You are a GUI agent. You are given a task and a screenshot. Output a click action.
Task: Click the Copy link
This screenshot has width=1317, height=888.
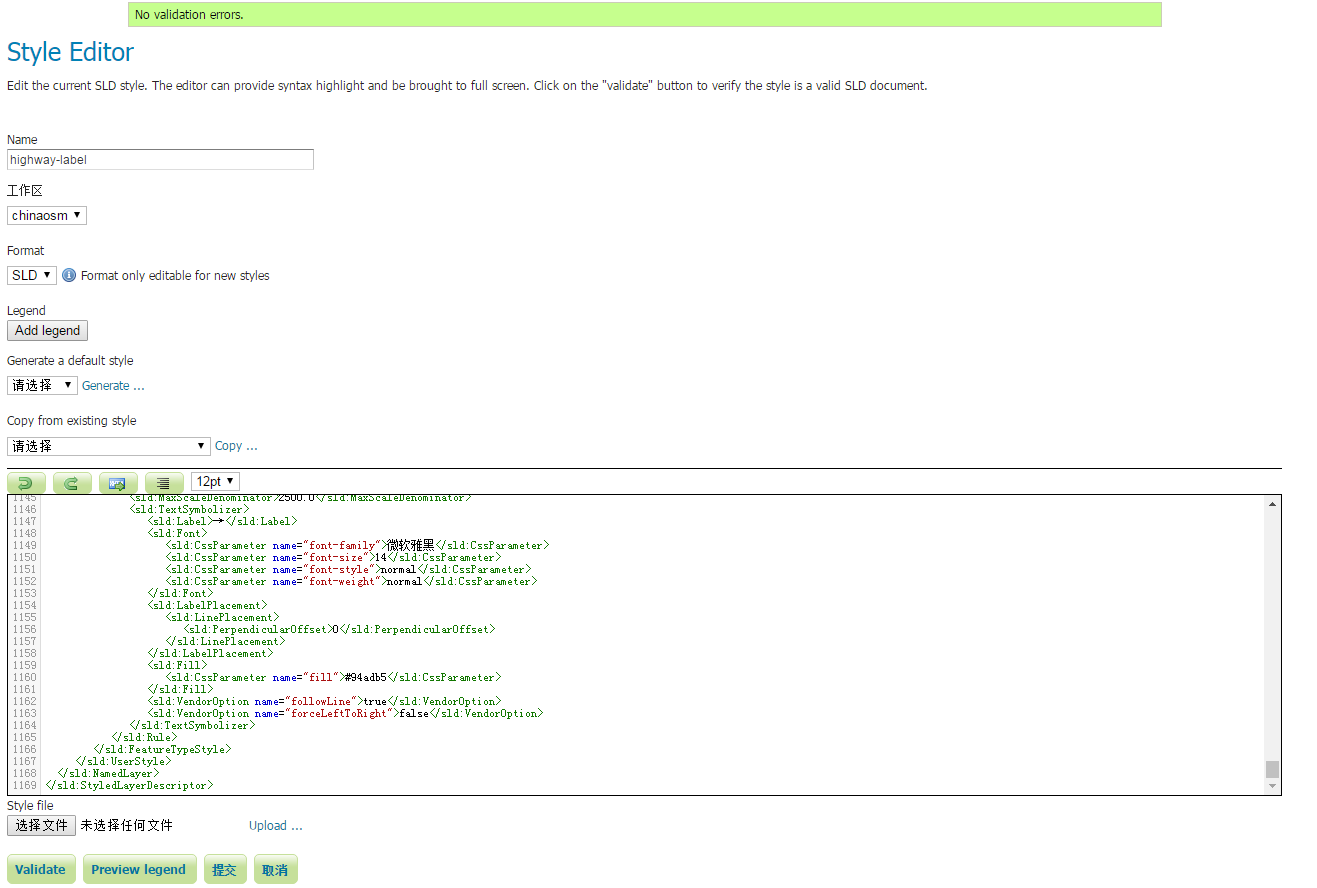[x=236, y=446]
